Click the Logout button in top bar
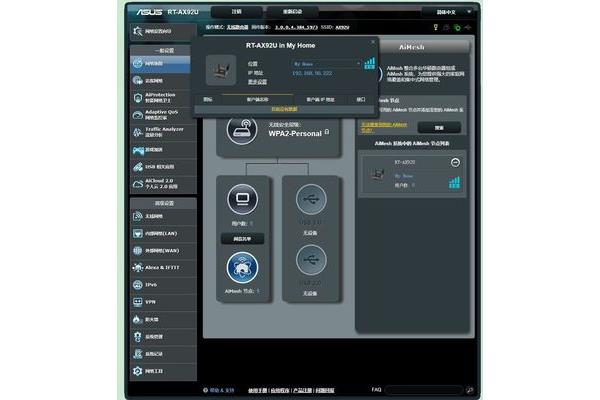Viewport: 600px width, 400px height. 236,12
